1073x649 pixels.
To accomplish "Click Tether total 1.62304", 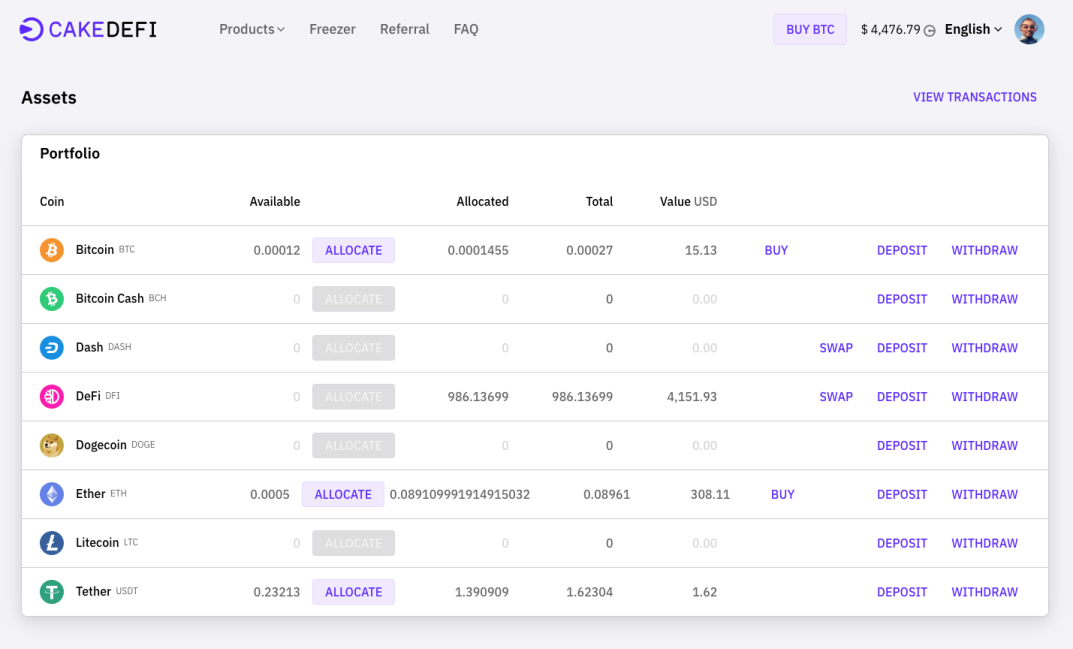I will [x=589, y=592].
